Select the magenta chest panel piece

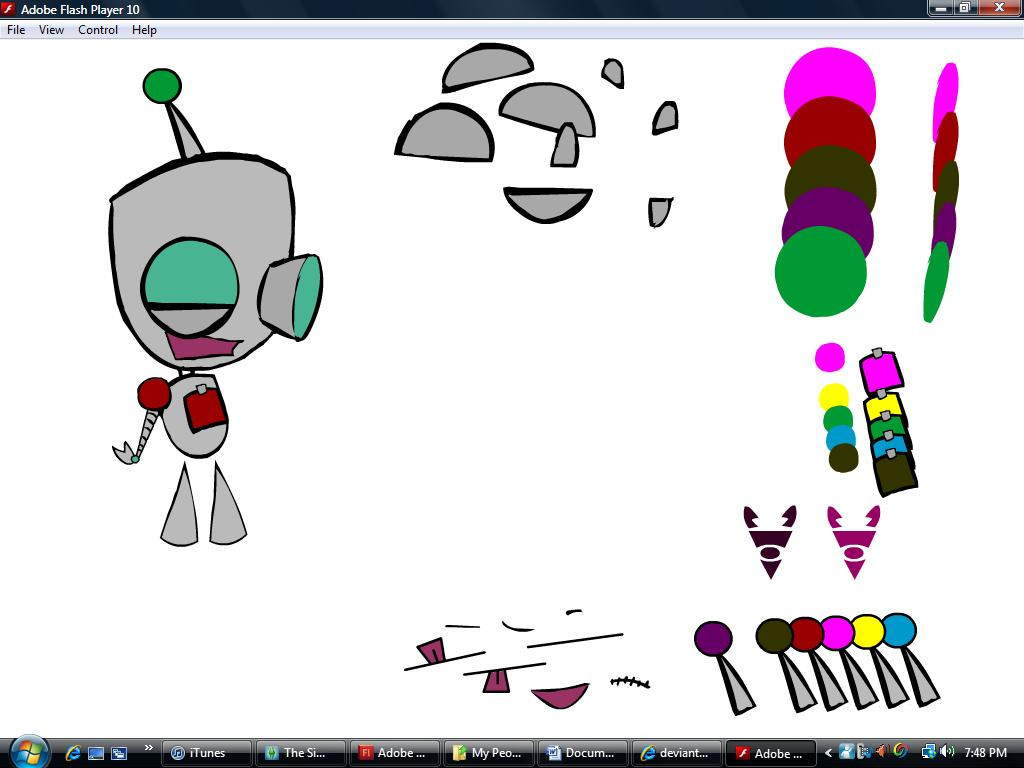pos(881,371)
